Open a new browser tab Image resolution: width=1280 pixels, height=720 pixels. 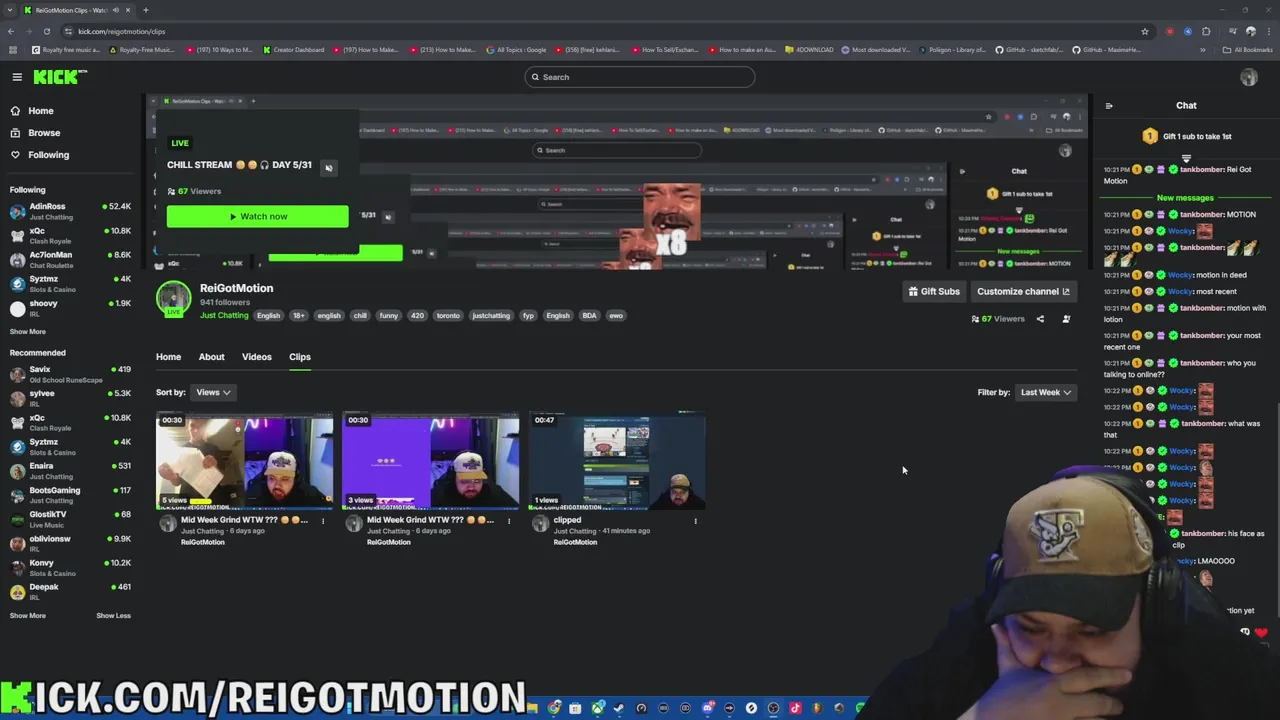pos(145,10)
